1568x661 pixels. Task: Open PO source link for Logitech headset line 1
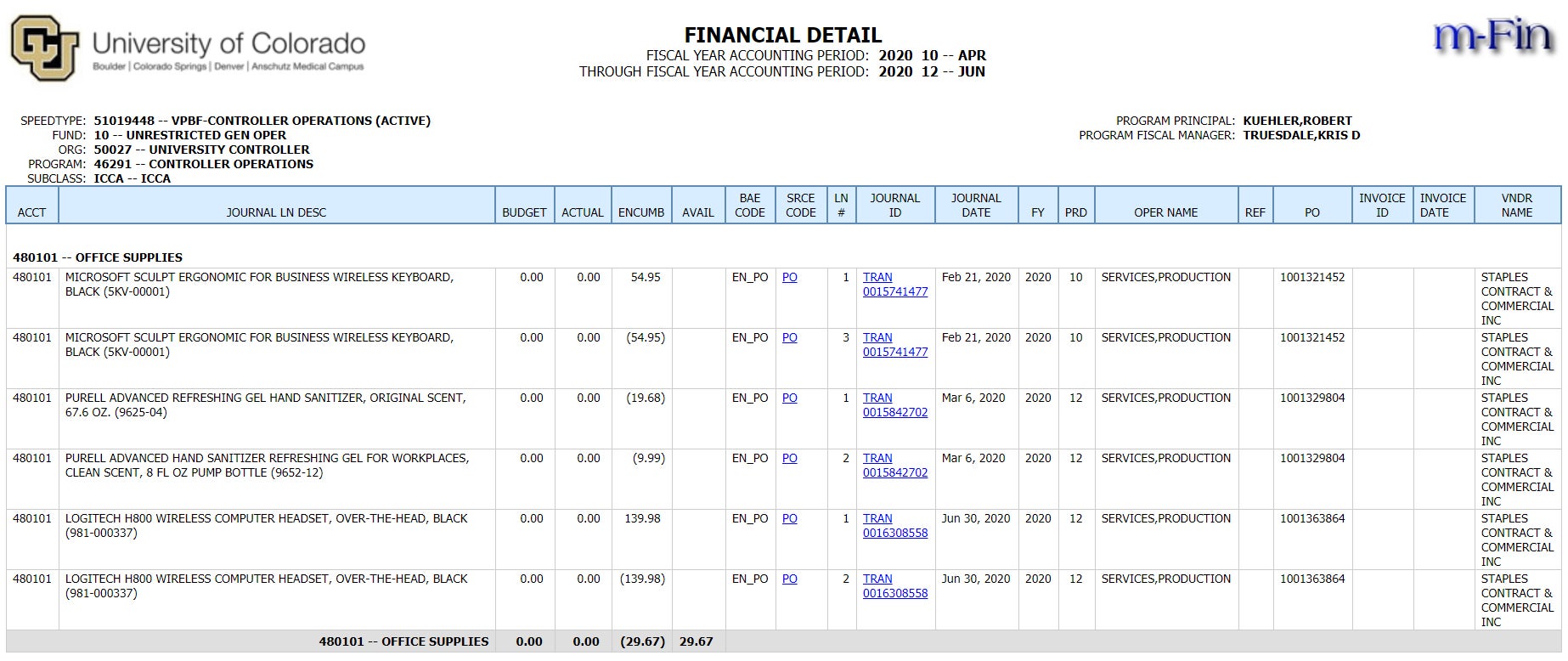789,518
